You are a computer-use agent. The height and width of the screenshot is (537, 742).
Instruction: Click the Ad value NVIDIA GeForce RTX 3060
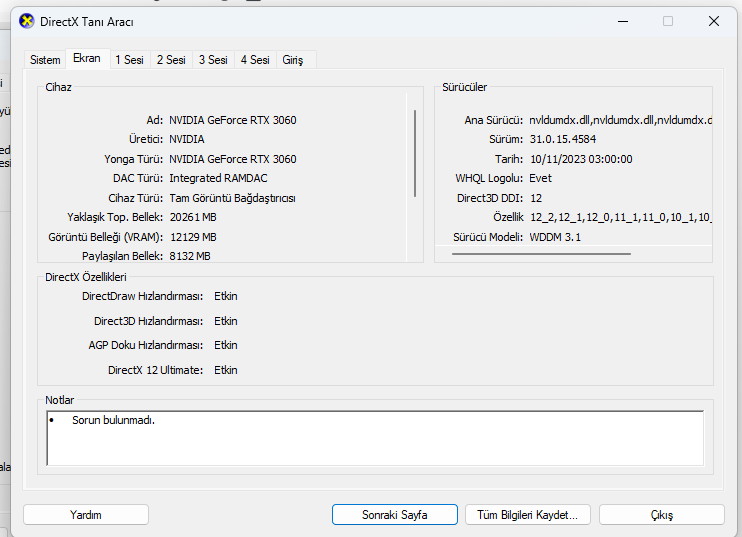tap(233, 120)
